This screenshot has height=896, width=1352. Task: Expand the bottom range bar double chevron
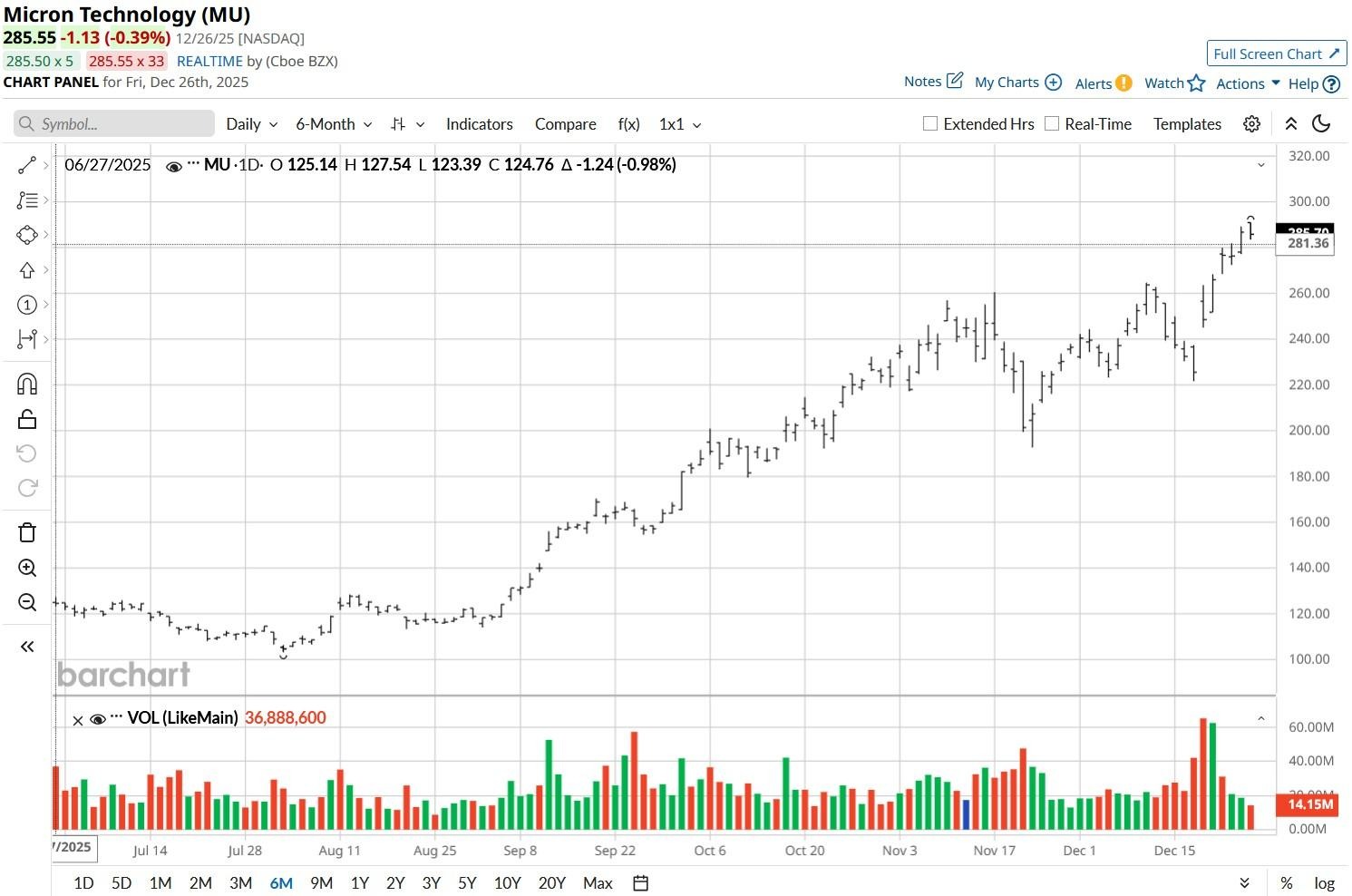click(x=1244, y=883)
